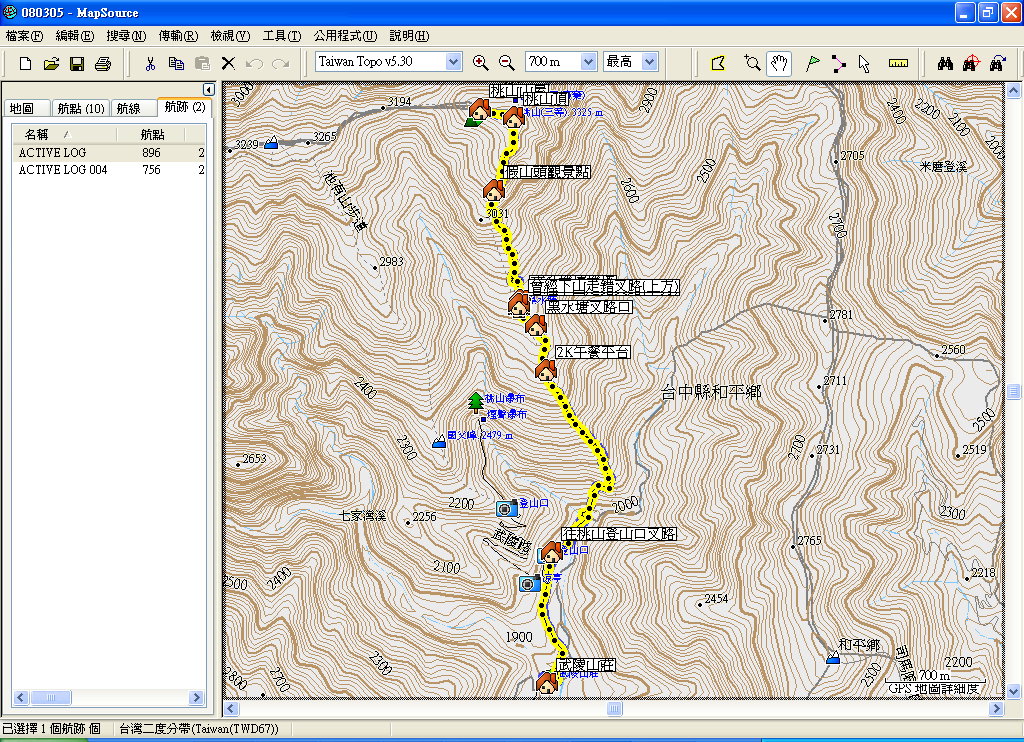This screenshot has width=1024, height=742.
Task: Select the zoom tool in the toolbar
Action: [x=752, y=63]
